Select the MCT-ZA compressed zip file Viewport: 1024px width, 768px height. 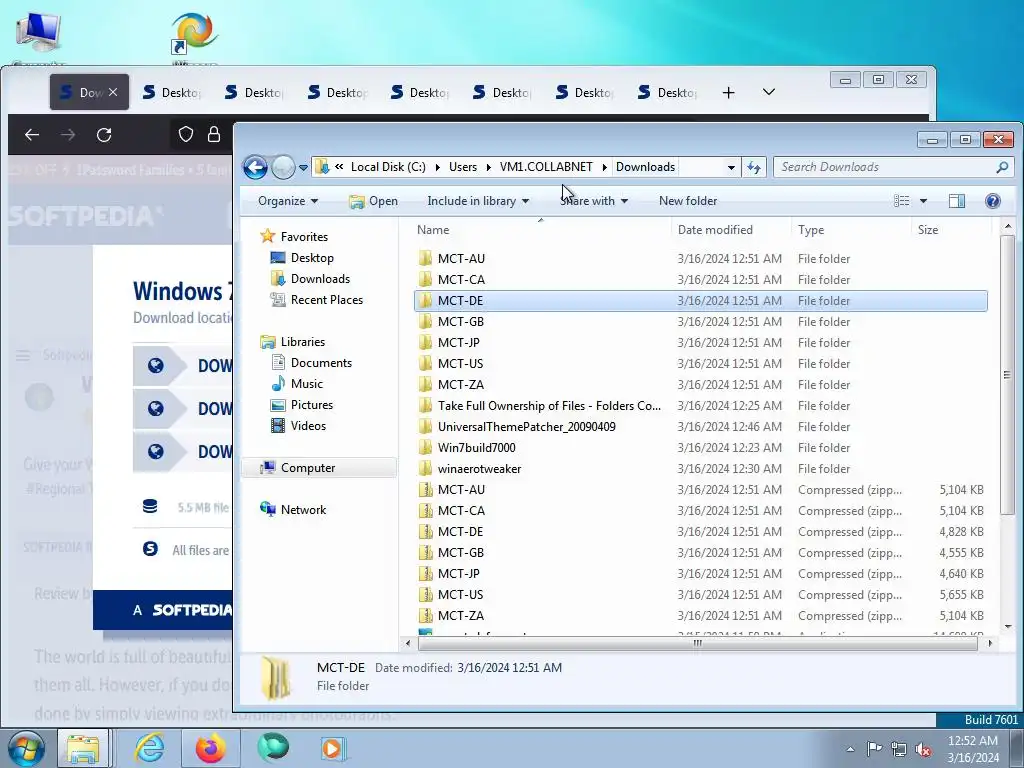click(x=700, y=615)
